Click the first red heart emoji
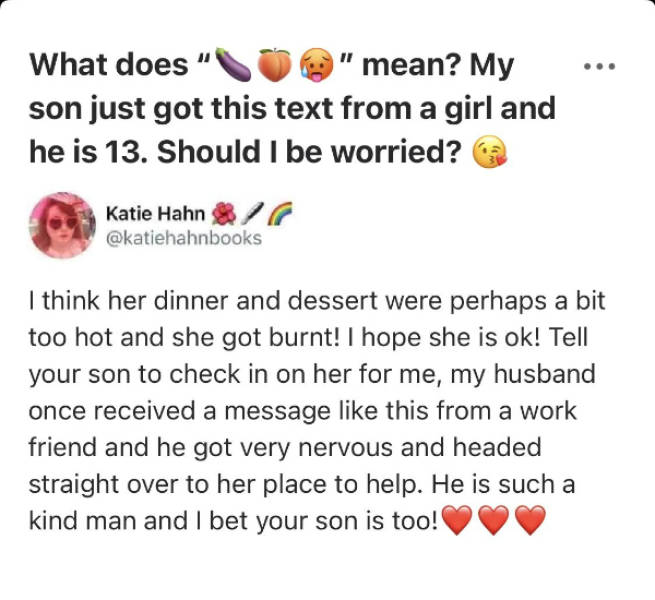655x600 pixels. tap(456, 523)
